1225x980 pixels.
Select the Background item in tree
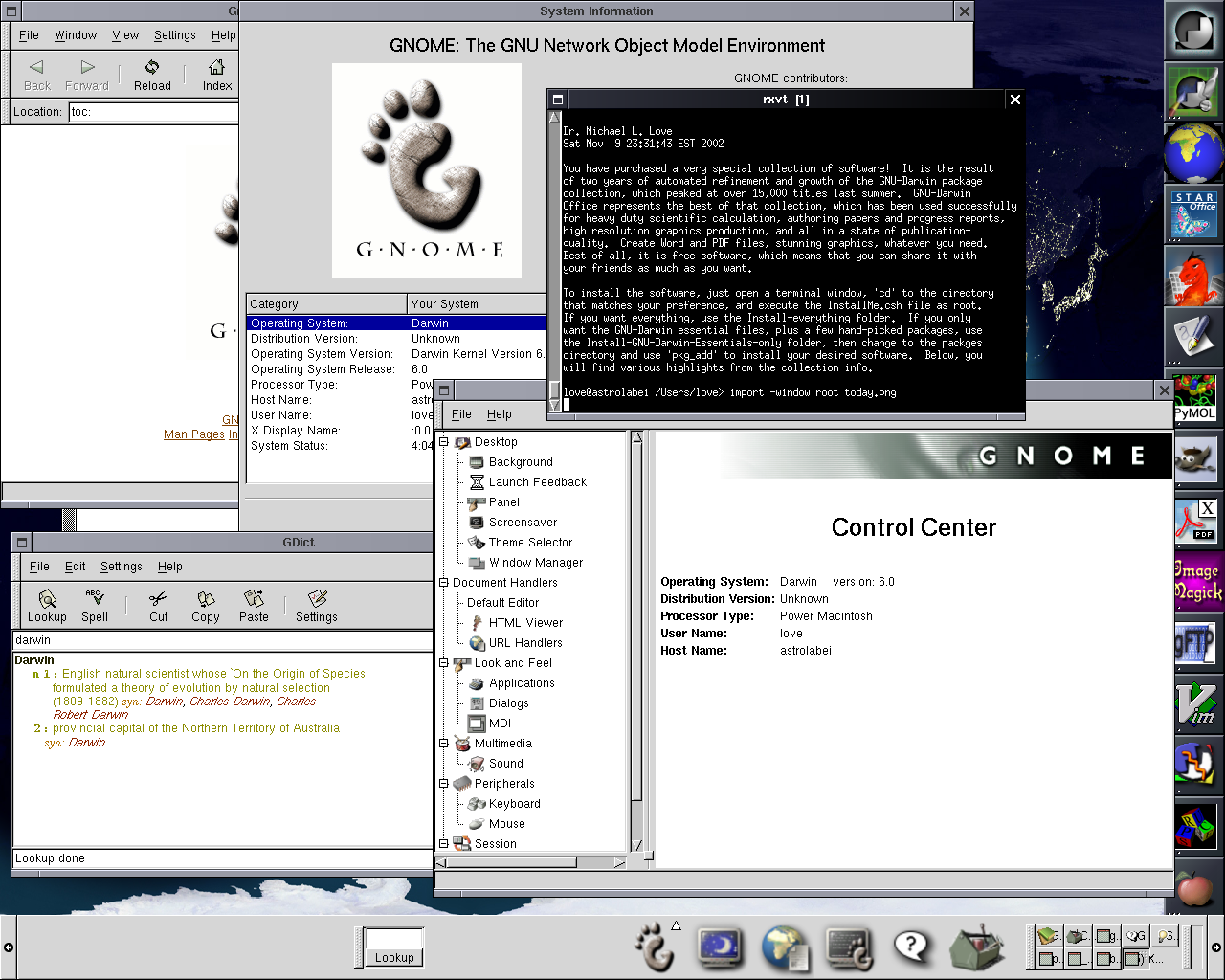coord(521,462)
